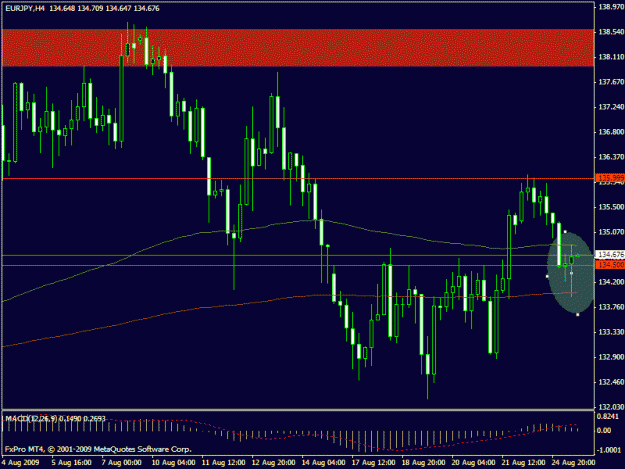Screen dimensions: 625x469
Task: Click the 12 Aug 20:00 time label
Action: click(273, 462)
